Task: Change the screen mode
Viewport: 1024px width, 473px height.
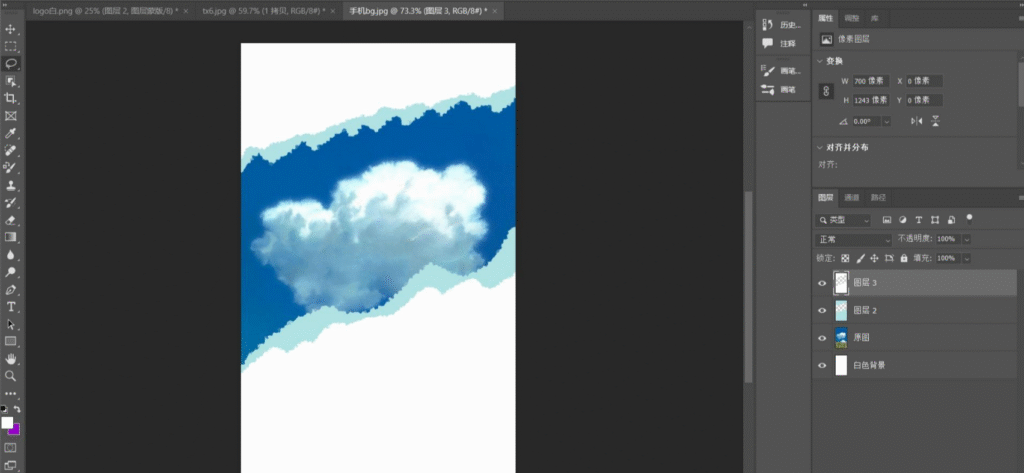Action: point(10,465)
